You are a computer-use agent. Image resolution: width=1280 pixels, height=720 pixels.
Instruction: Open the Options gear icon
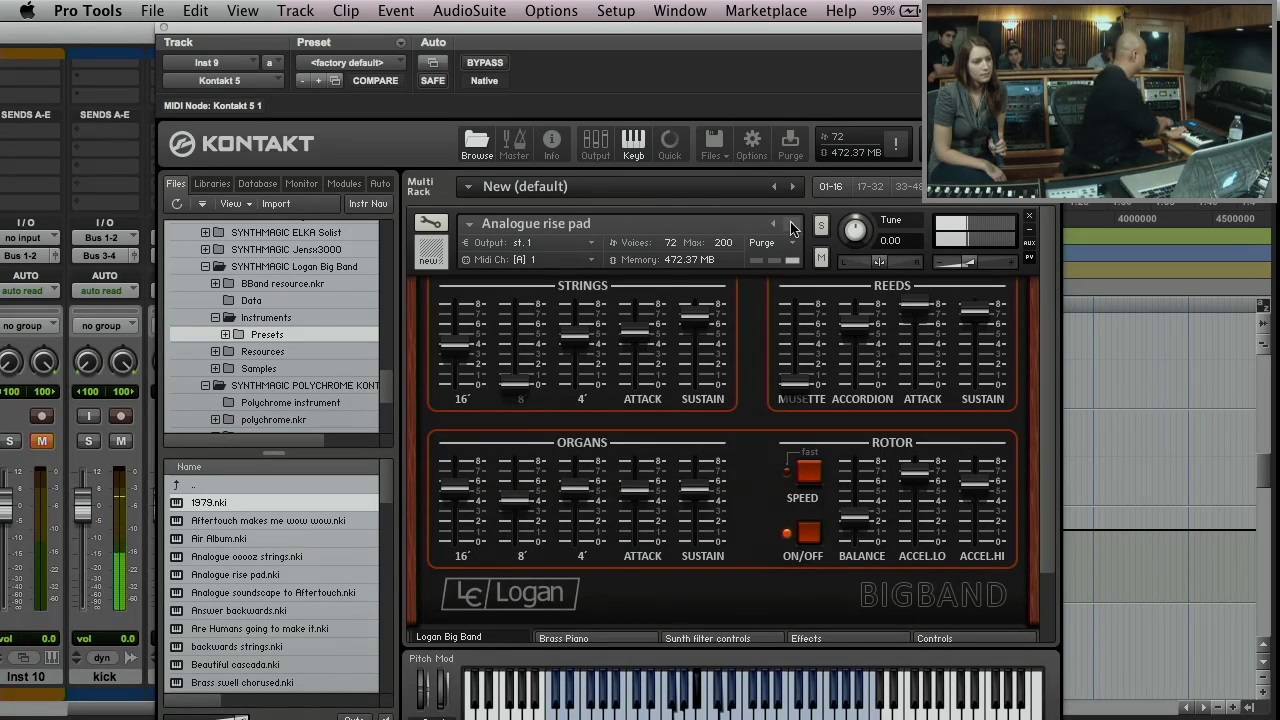click(x=752, y=144)
